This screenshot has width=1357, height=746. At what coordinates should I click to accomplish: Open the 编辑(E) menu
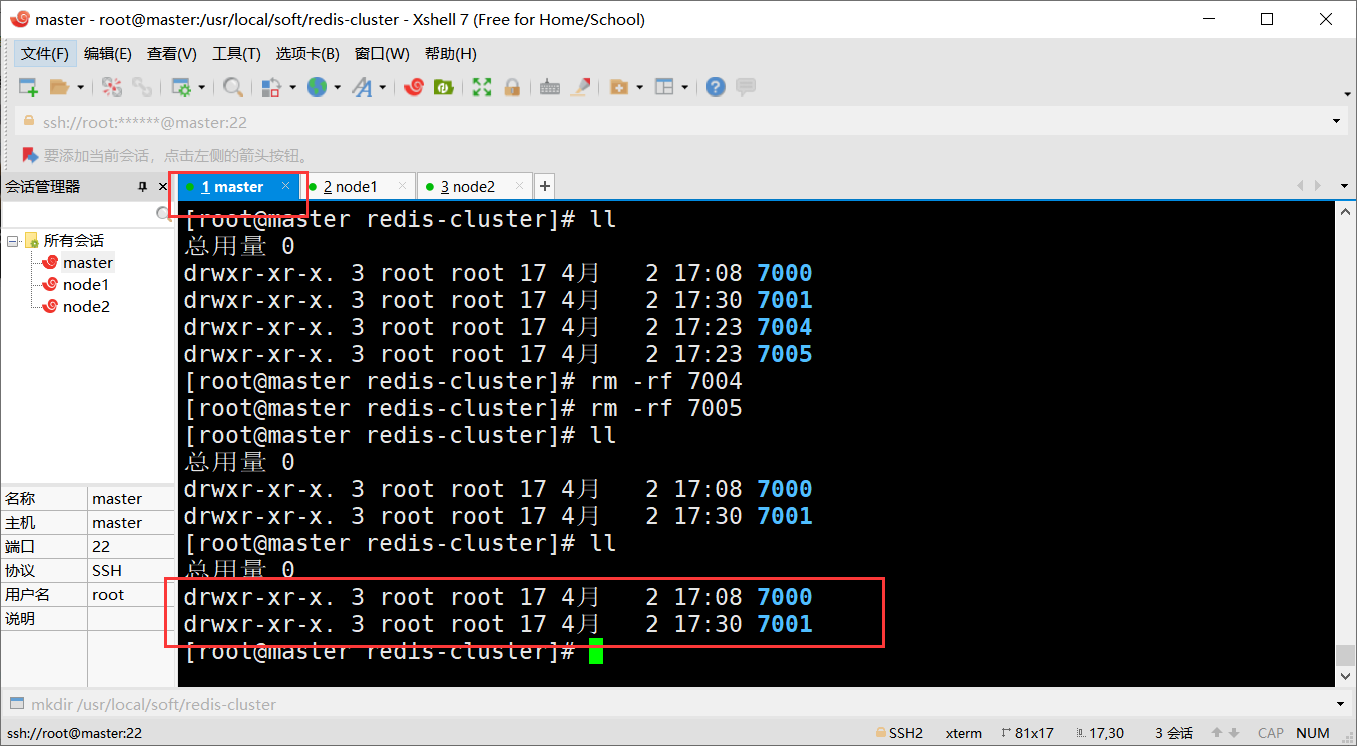(108, 53)
